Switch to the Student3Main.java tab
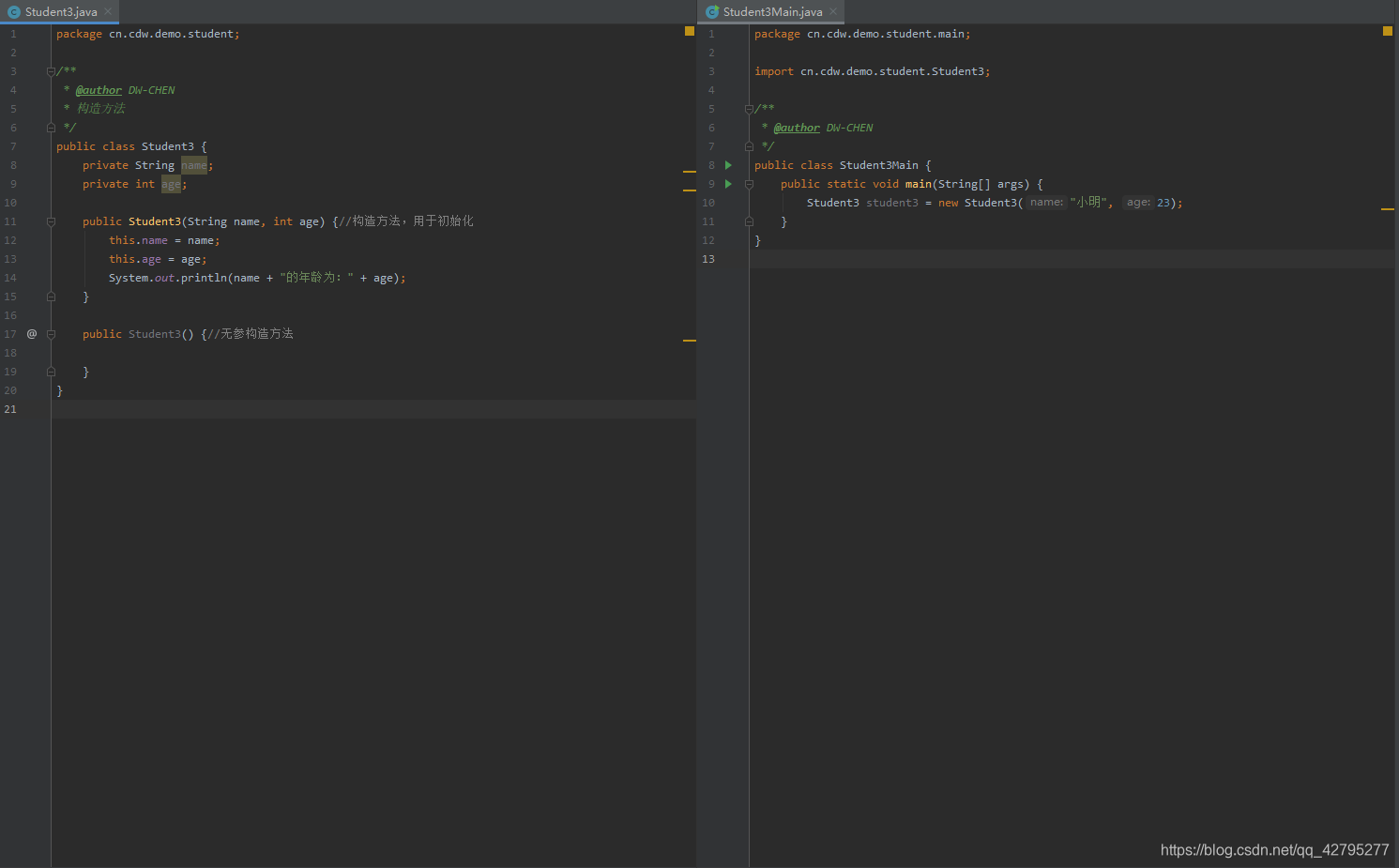Viewport: 1399px width, 868px height. click(772, 12)
